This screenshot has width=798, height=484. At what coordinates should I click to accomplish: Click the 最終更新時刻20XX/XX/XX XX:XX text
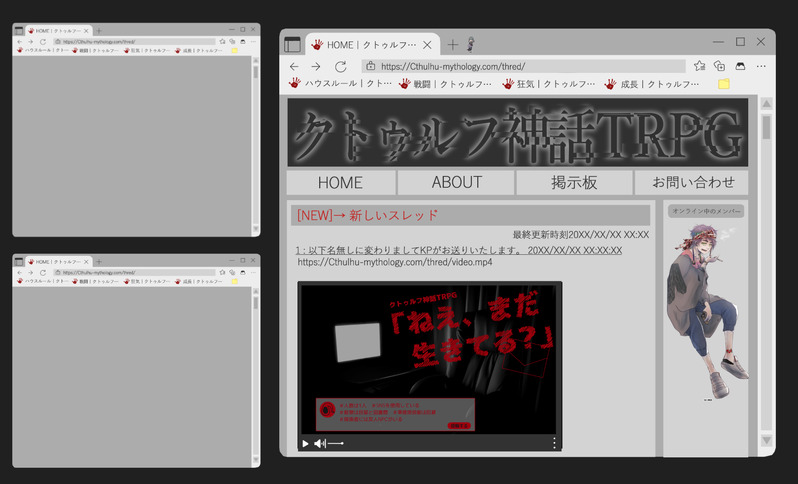tap(581, 235)
